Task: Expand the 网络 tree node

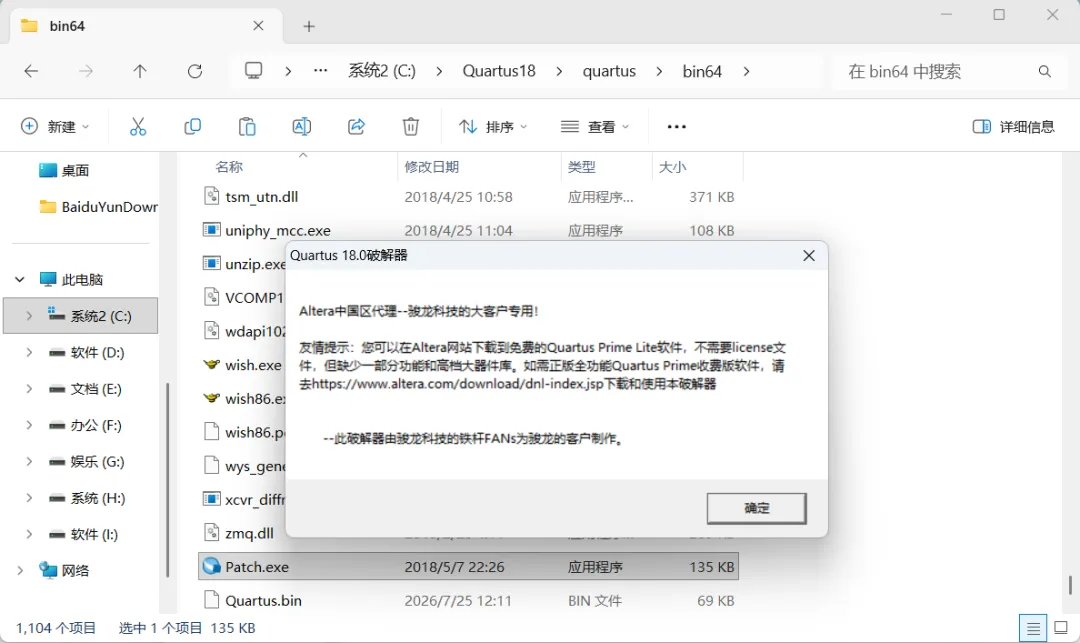Action: click(x=20, y=570)
